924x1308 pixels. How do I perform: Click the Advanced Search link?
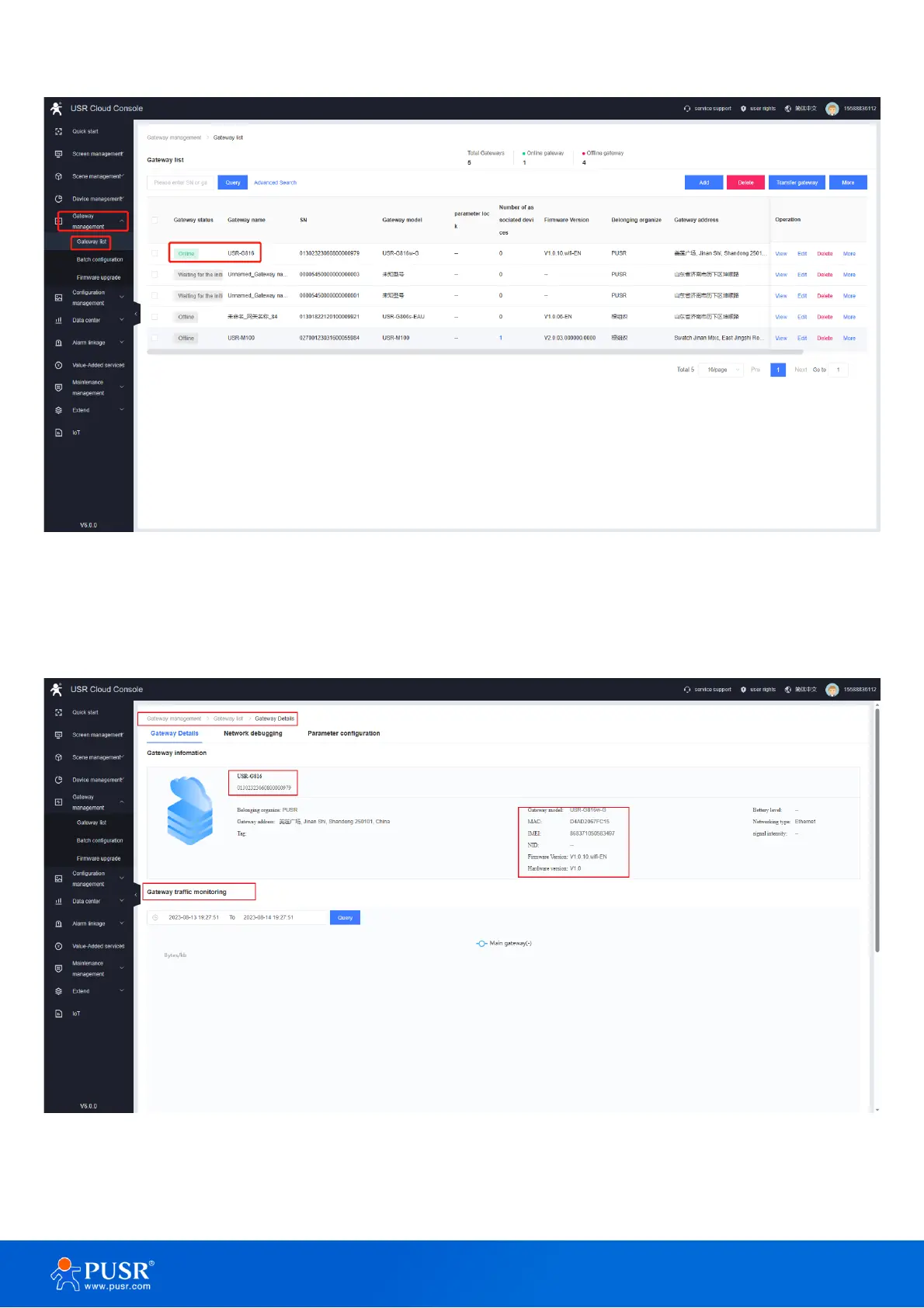(x=276, y=183)
